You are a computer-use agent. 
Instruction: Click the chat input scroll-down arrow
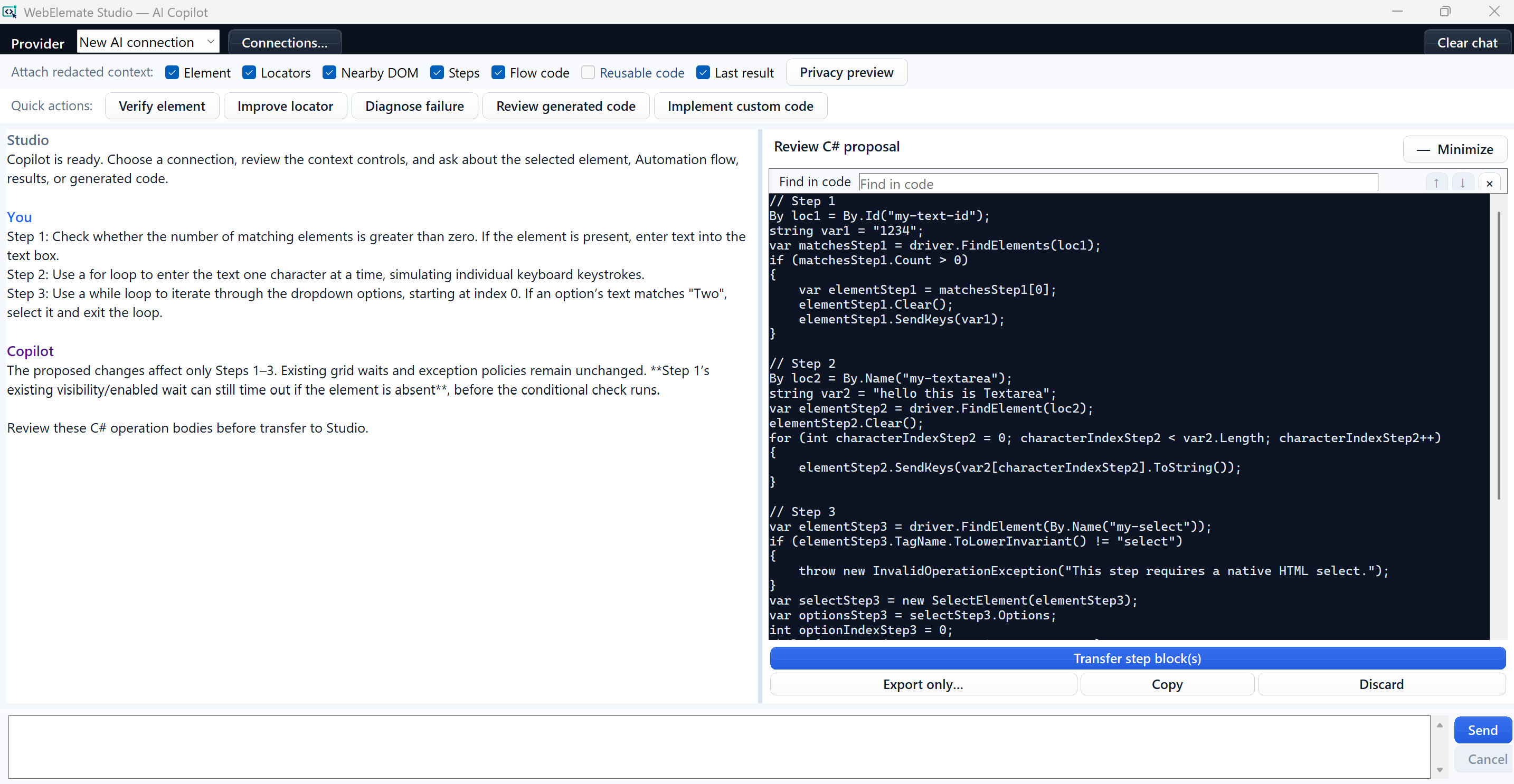[x=1440, y=770]
